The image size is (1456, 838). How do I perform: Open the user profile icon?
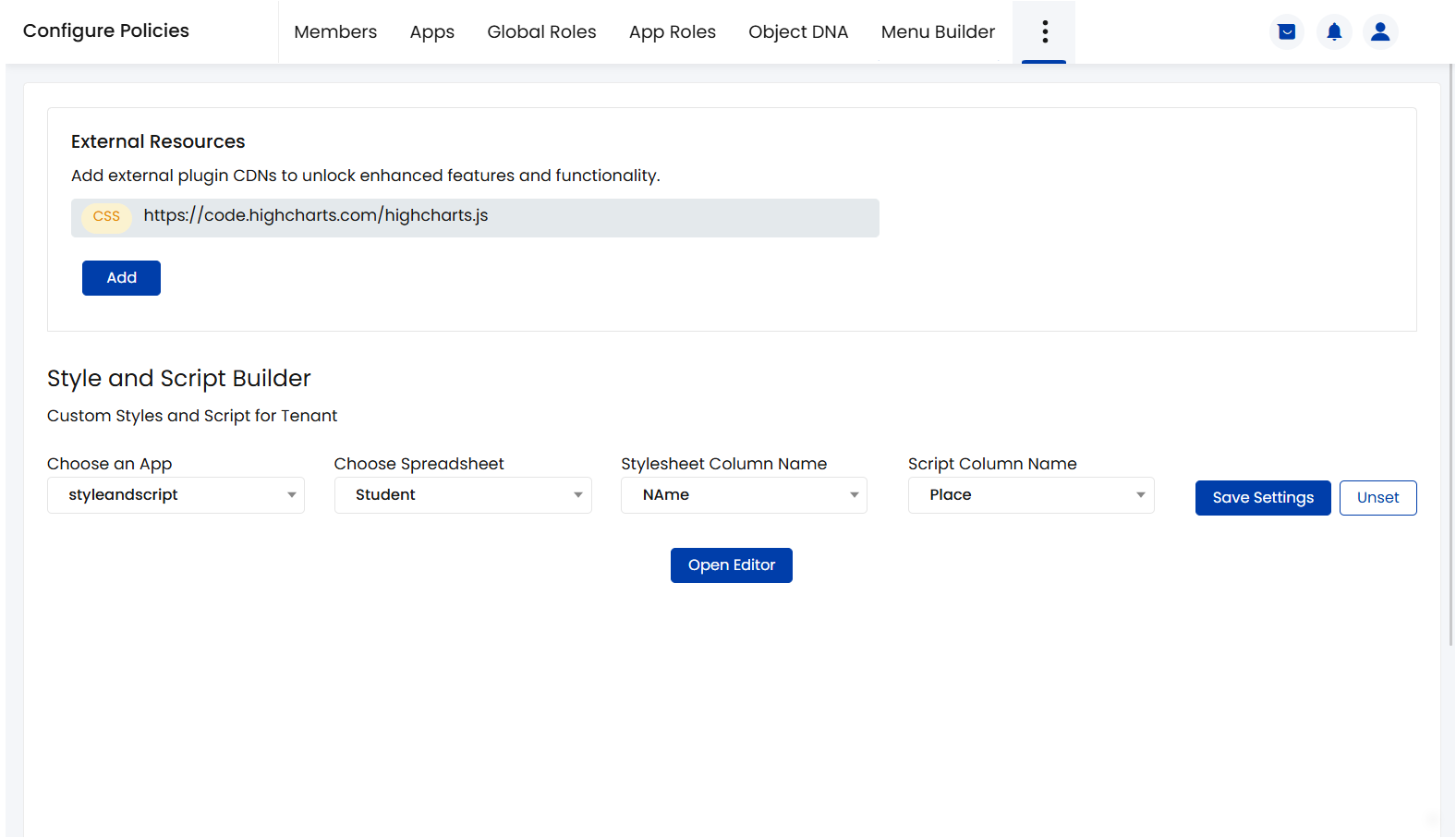click(1380, 32)
